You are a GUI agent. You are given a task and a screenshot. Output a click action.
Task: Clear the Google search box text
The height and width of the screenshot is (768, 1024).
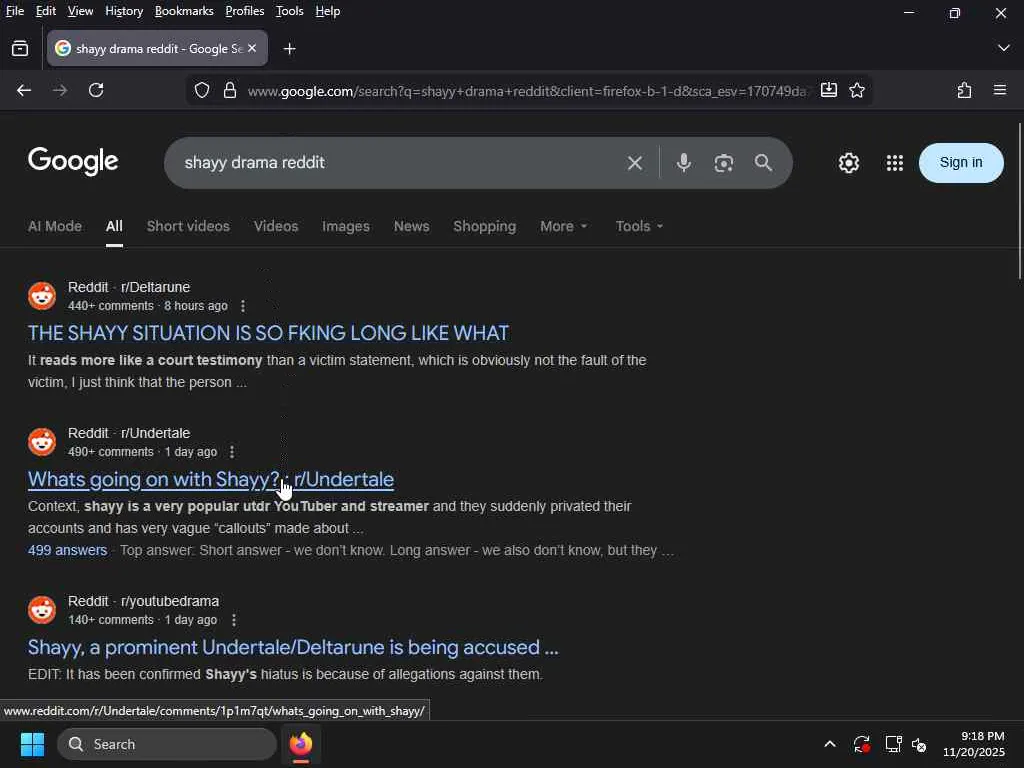pyautogui.click(x=635, y=163)
